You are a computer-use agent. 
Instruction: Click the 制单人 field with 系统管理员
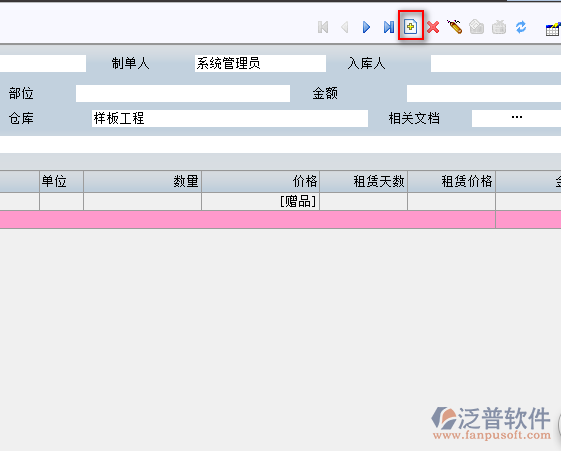[x=260, y=64]
